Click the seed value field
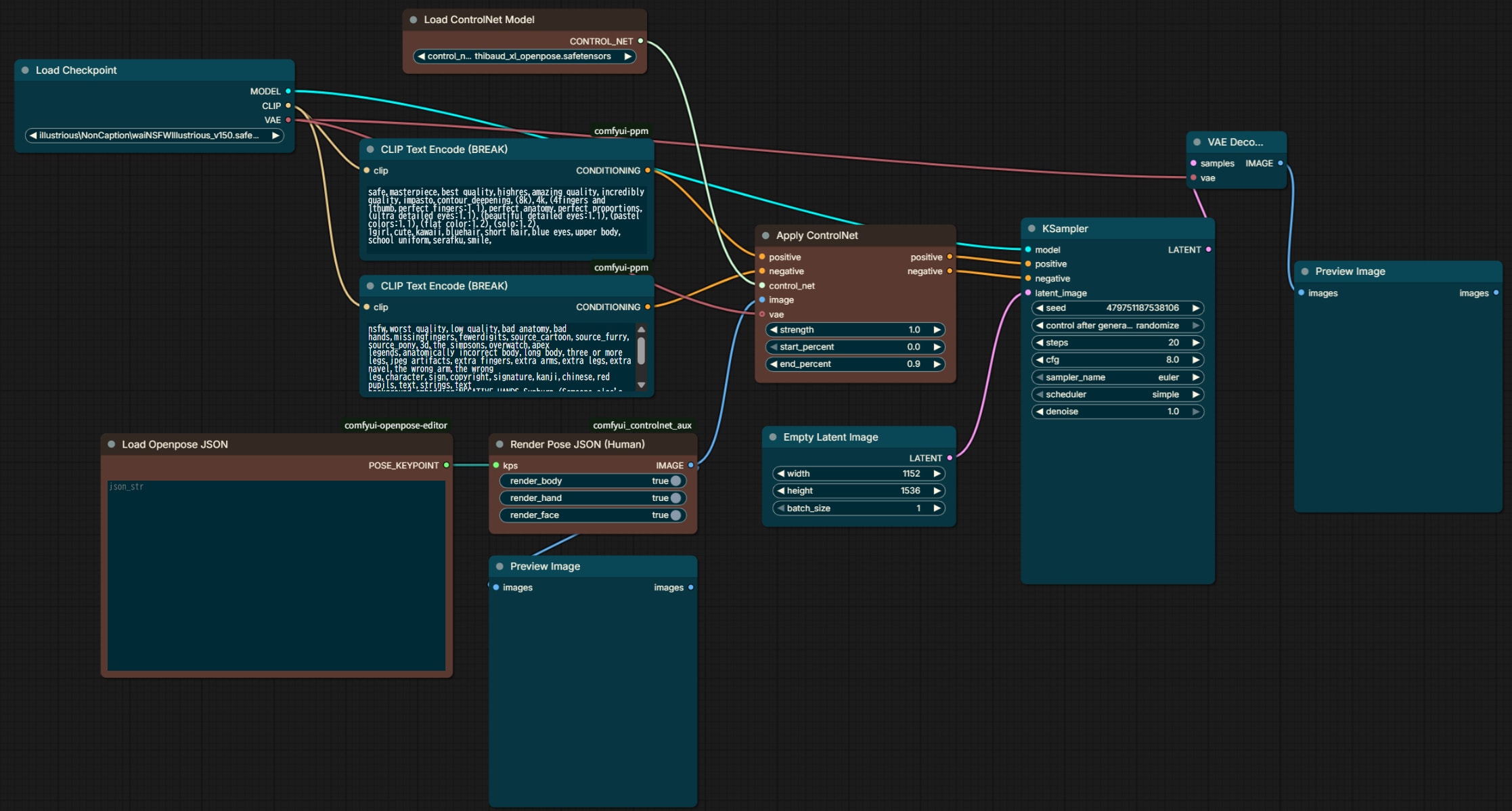 click(1117, 308)
